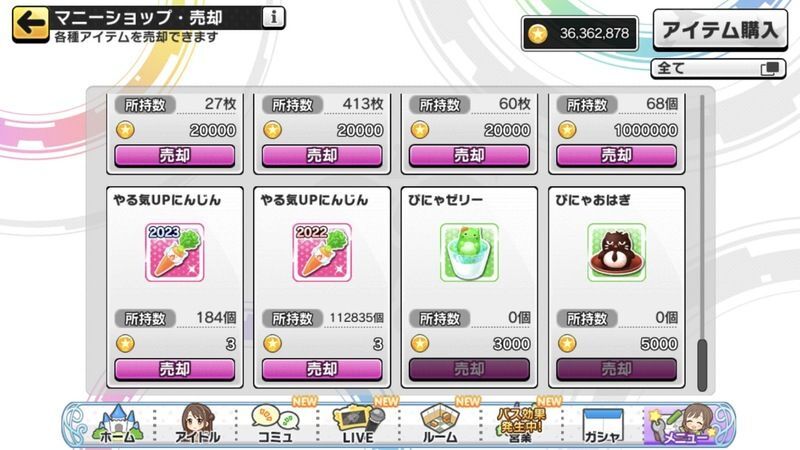Go to the LIVE tab
This screenshot has width=800, height=450.
point(358,424)
